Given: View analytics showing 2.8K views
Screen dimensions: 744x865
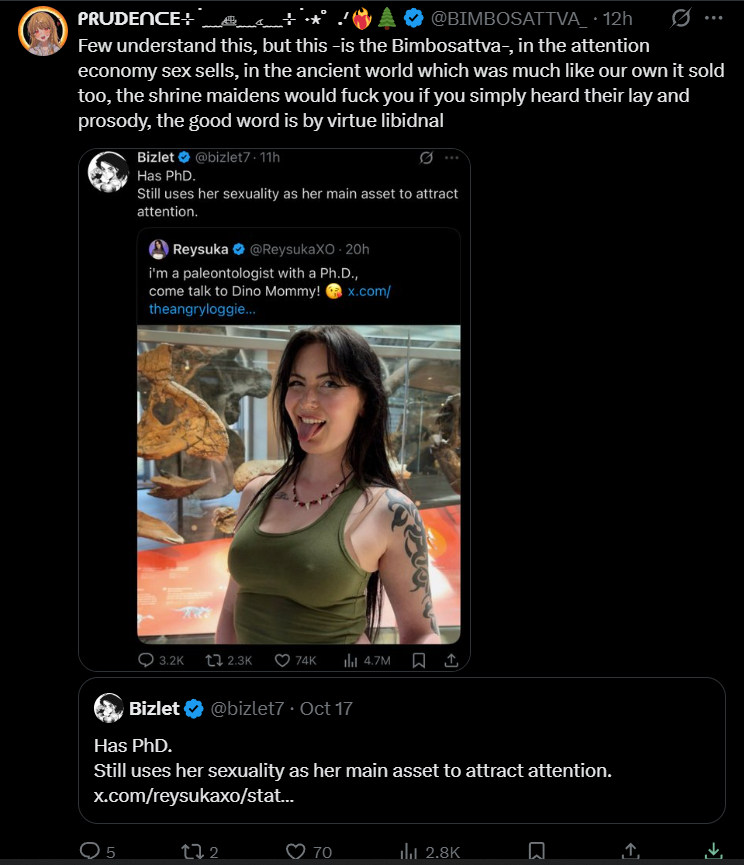Looking at the screenshot, I should [408, 851].
